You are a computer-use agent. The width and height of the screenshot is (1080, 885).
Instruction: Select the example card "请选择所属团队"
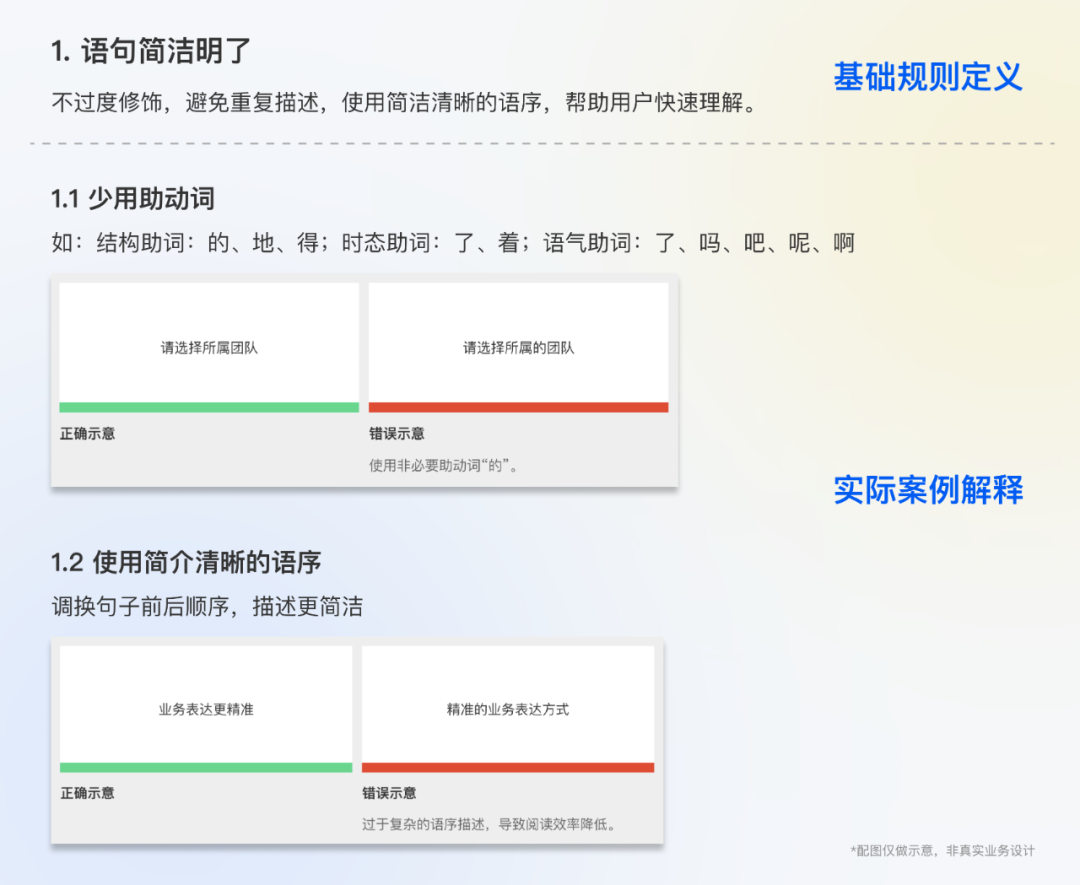(x=208, y=340)
